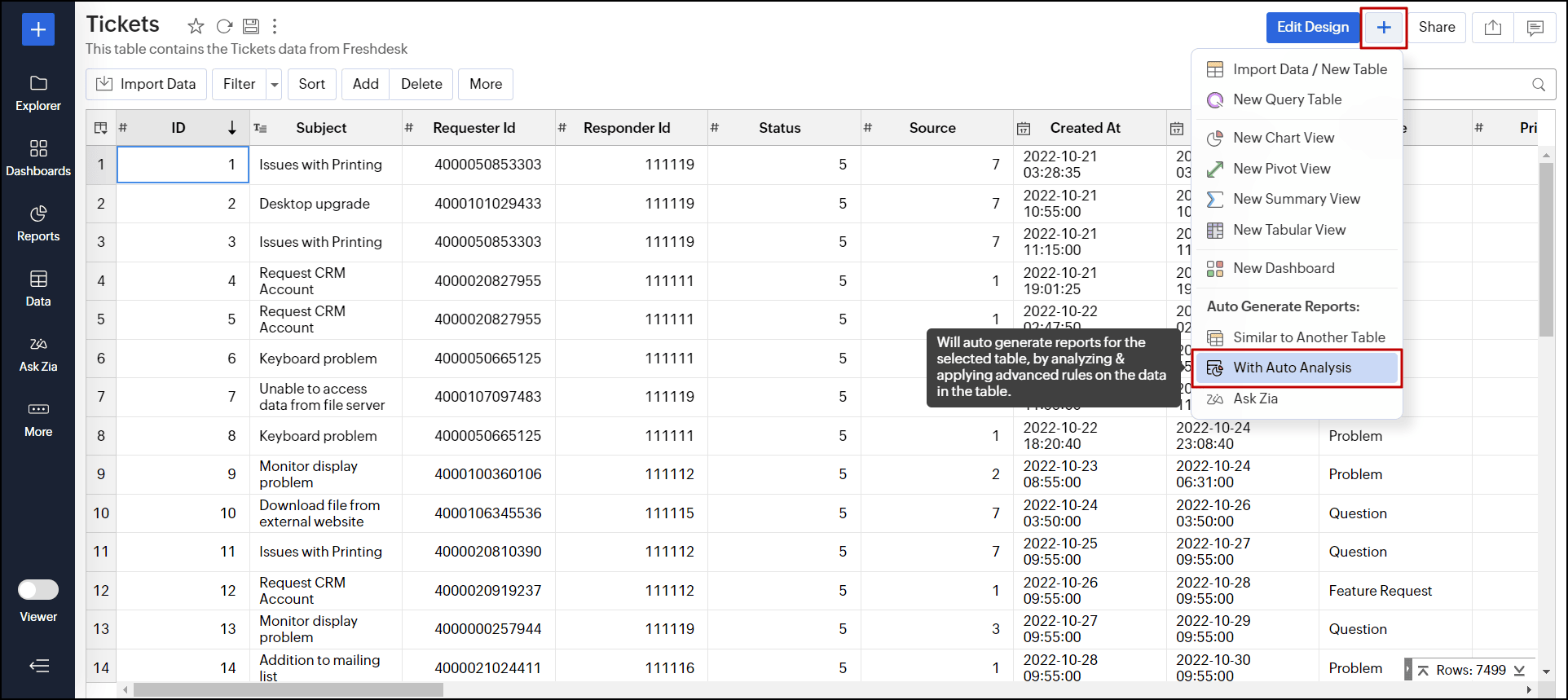
Task: Click the save disk icon
Action: [251, 26]
